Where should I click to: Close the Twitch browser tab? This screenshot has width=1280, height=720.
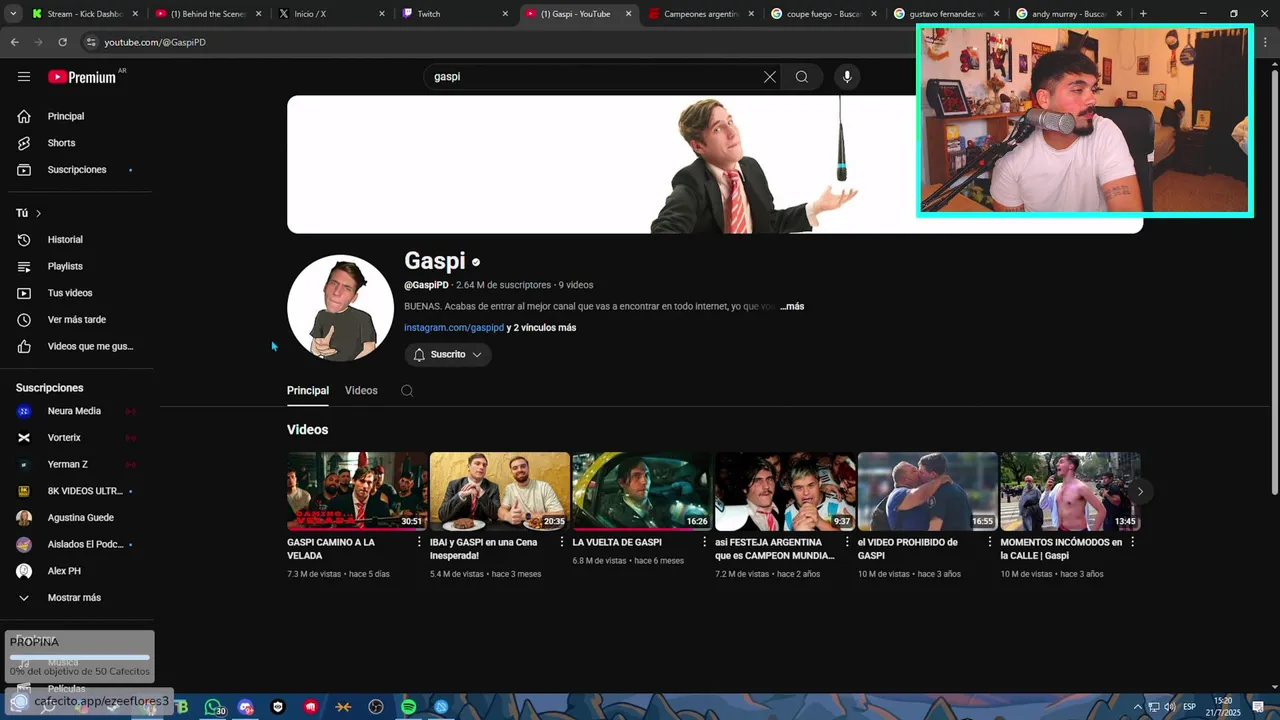coord(505,14)
